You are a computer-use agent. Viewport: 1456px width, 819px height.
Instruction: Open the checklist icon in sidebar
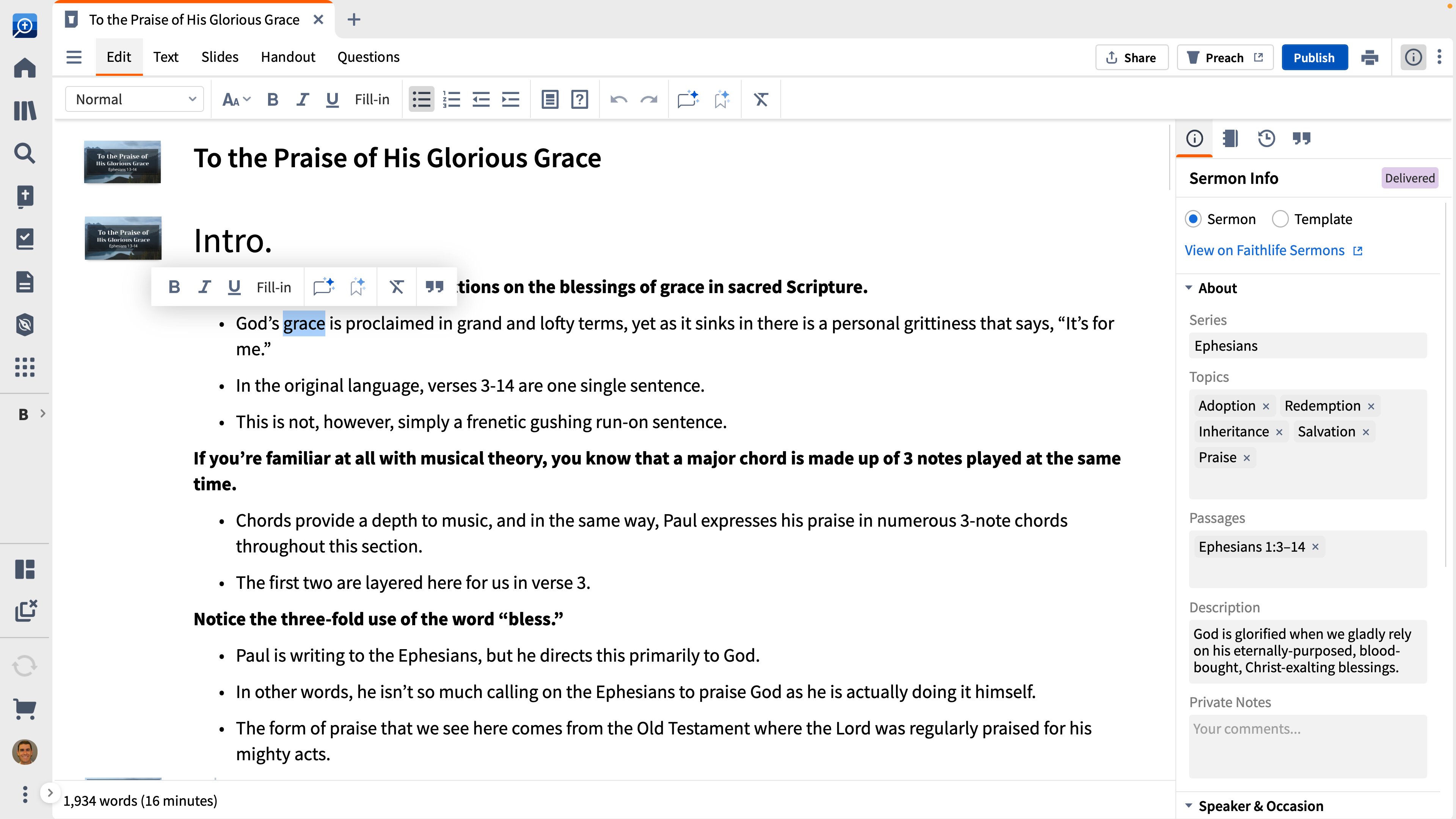(x=24, y=239)
